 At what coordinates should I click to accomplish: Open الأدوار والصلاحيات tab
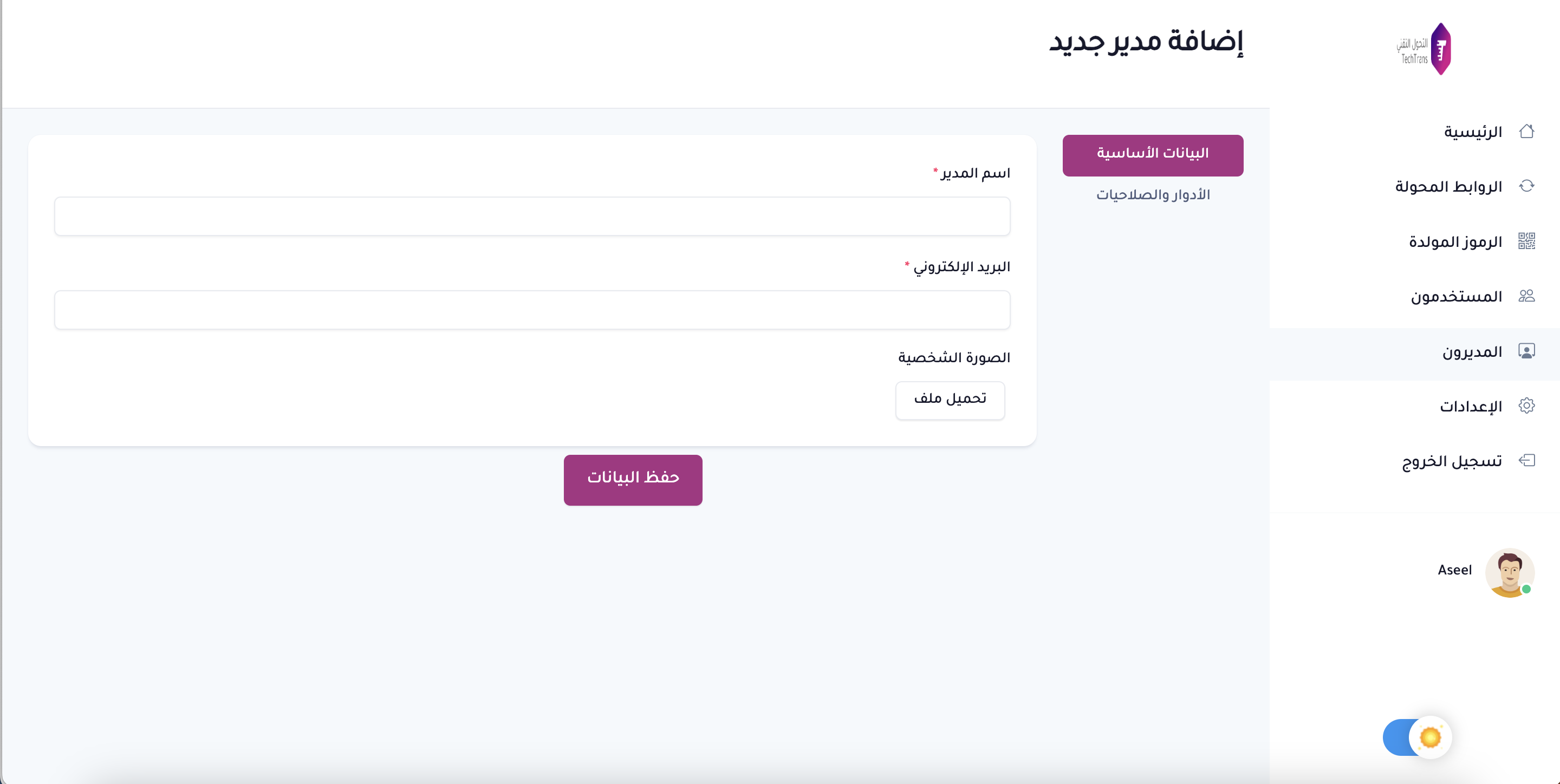(x=1153, y=195)
